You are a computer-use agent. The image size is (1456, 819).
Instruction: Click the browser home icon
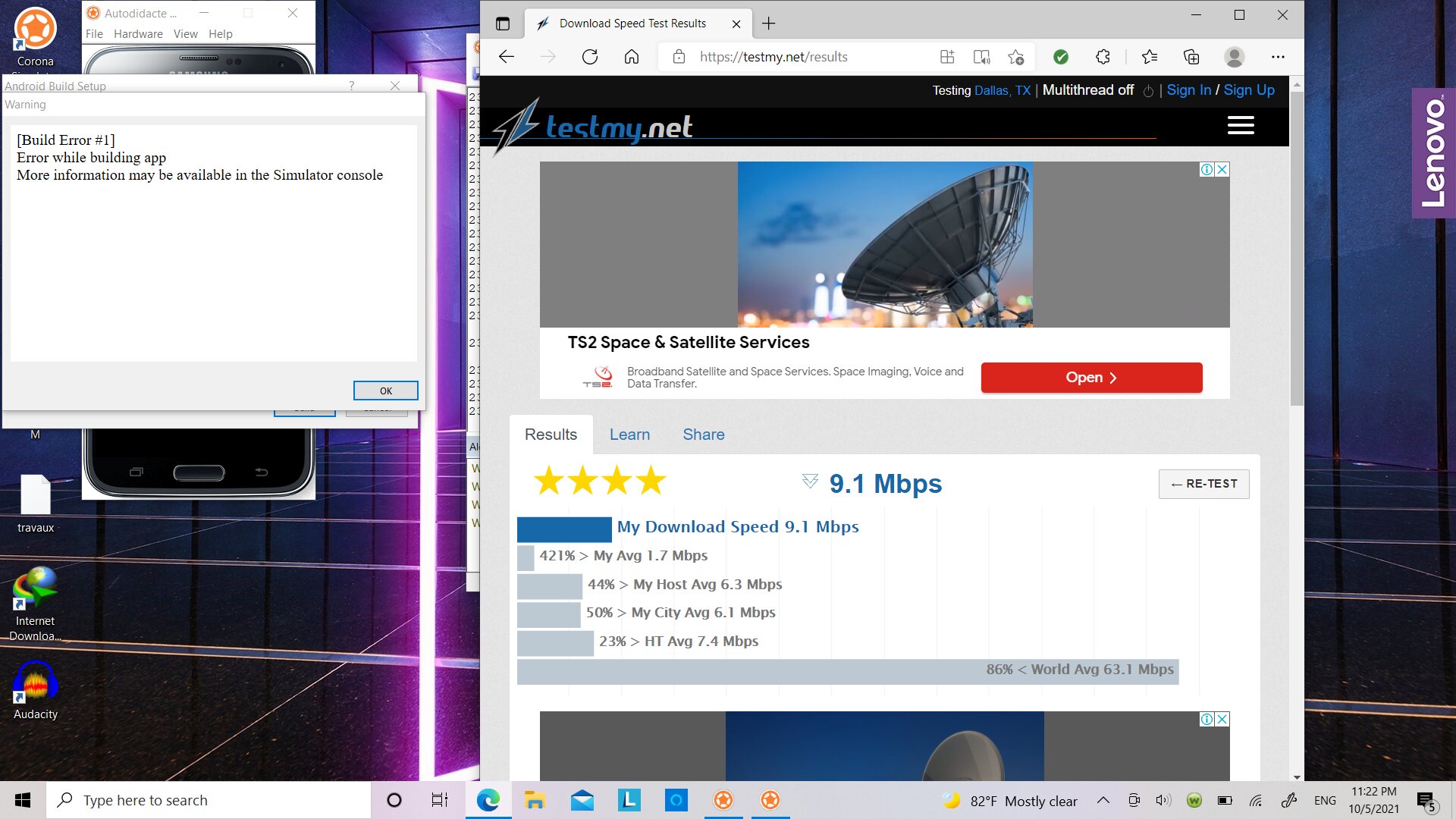click(632, 57)
